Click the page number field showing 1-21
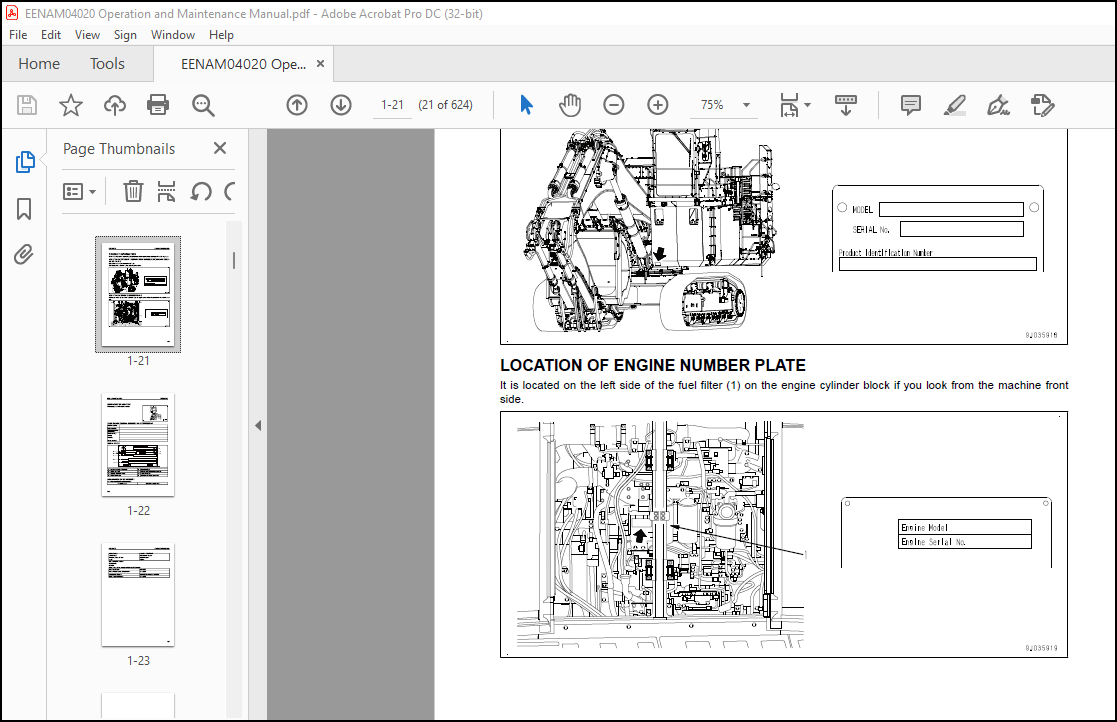Viewport: 1117px width, 722px height. point(392,105)
